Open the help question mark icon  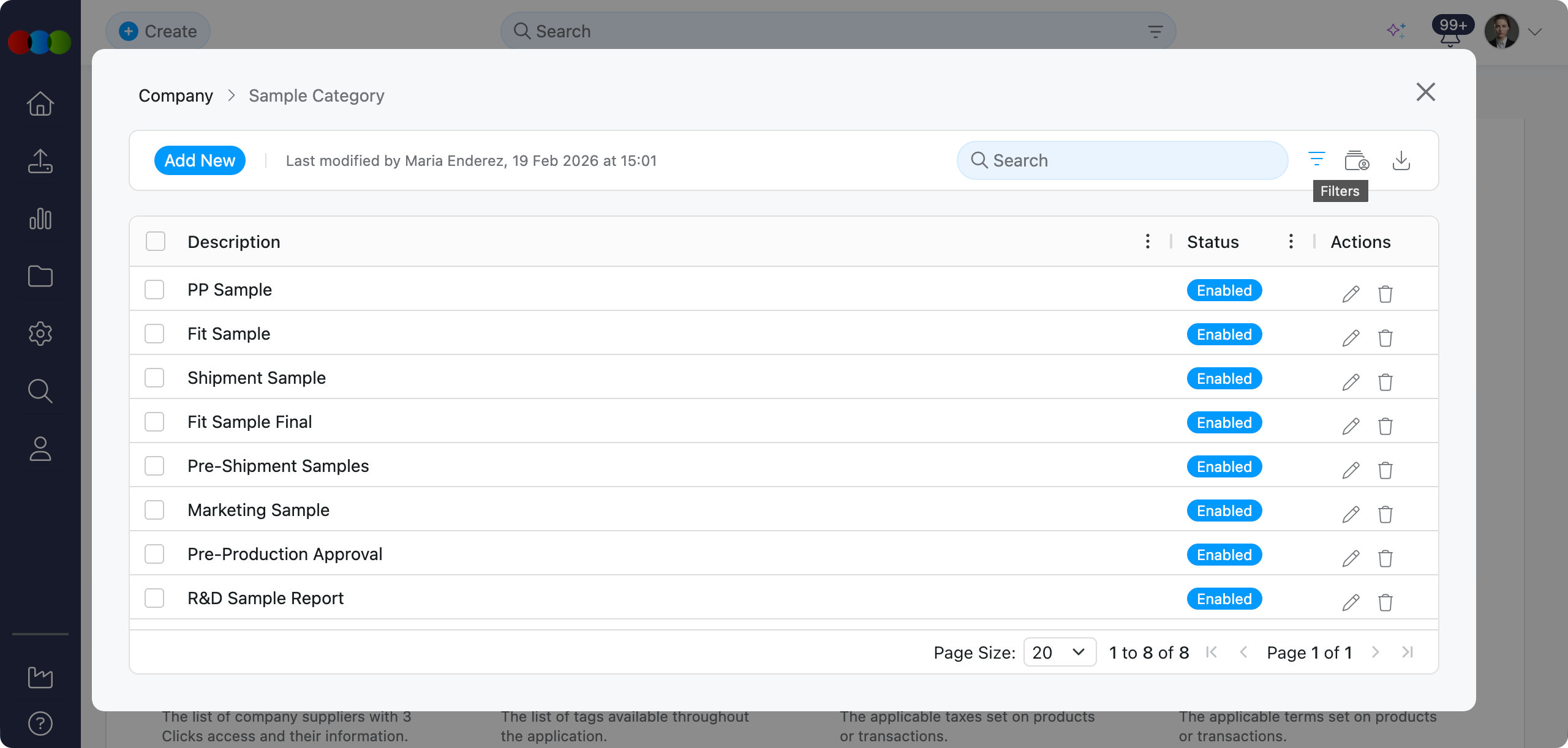40,724
